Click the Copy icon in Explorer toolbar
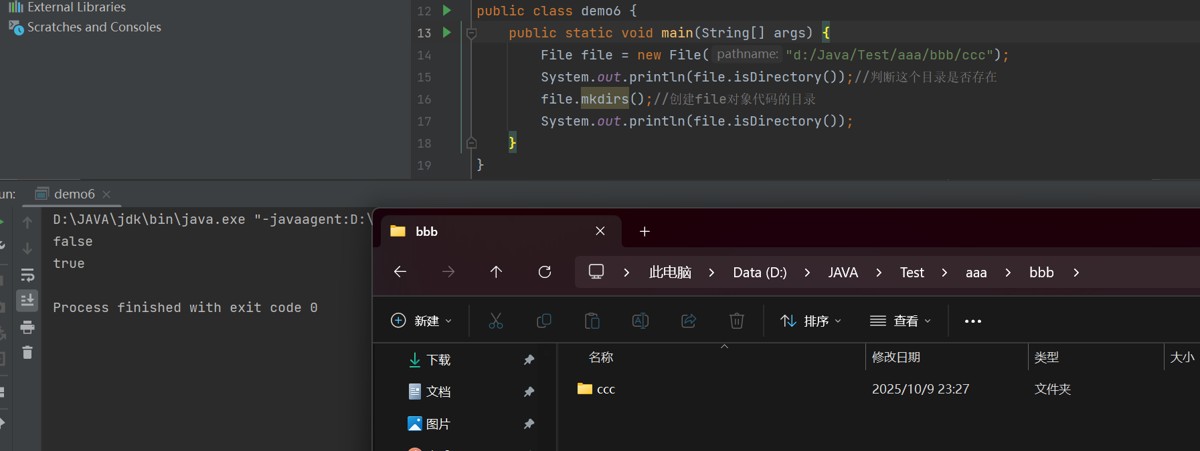 click(x=544, y=321)
